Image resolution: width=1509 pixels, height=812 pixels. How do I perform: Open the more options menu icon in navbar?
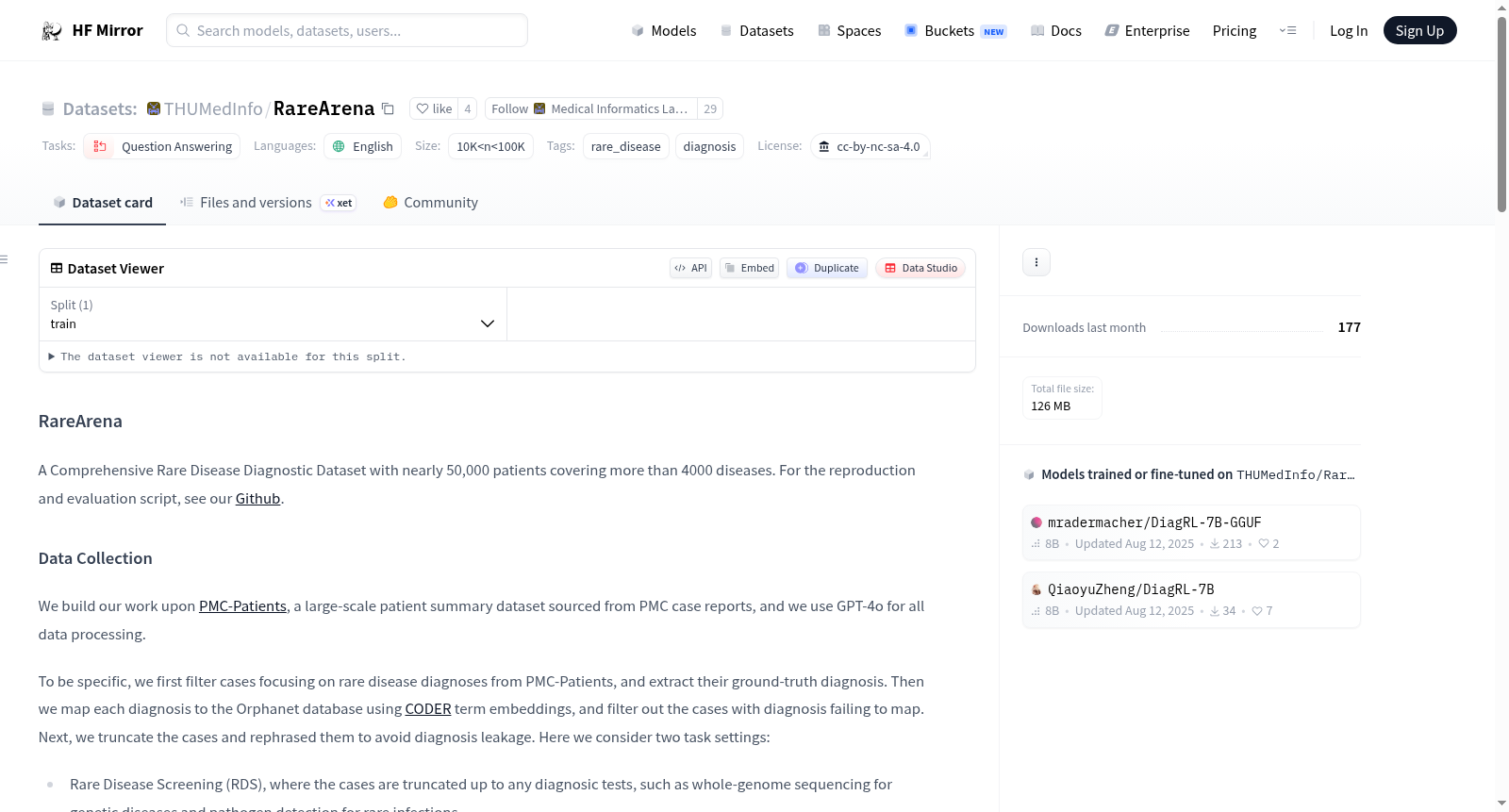click(1287, 31)
